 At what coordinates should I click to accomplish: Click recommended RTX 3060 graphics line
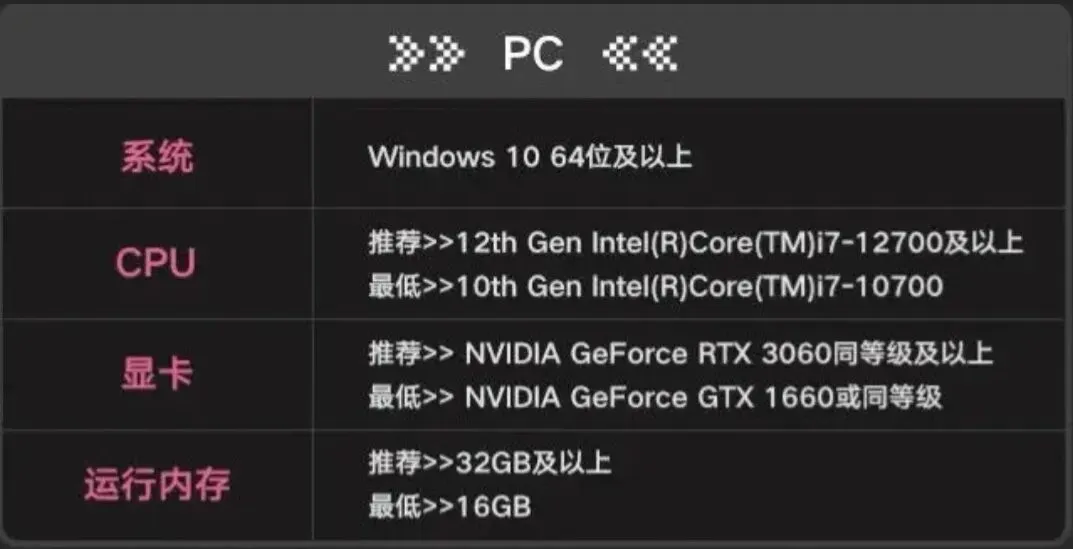click(x=680, y=354)
